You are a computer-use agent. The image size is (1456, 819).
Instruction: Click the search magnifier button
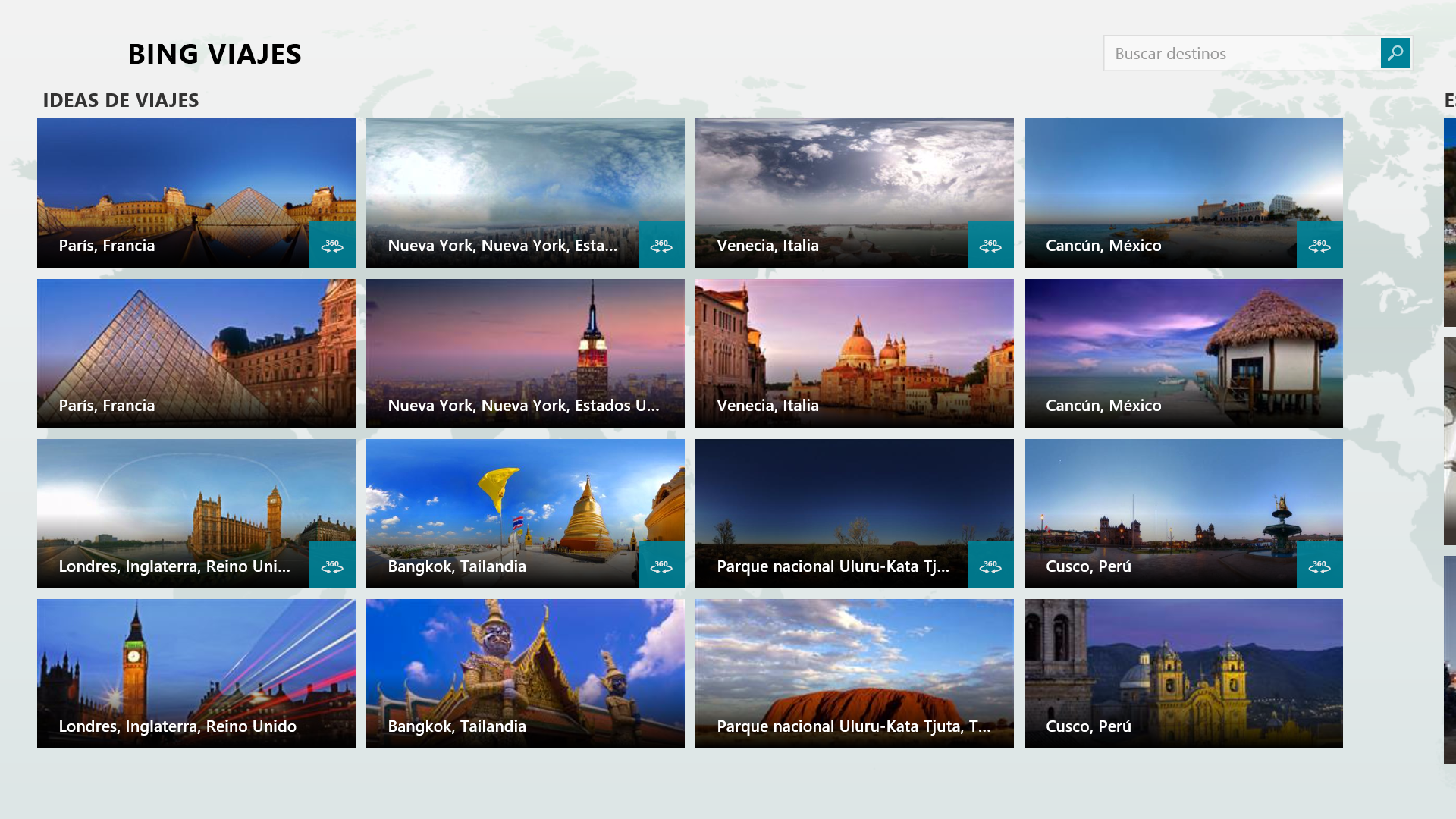(1395, 53)
